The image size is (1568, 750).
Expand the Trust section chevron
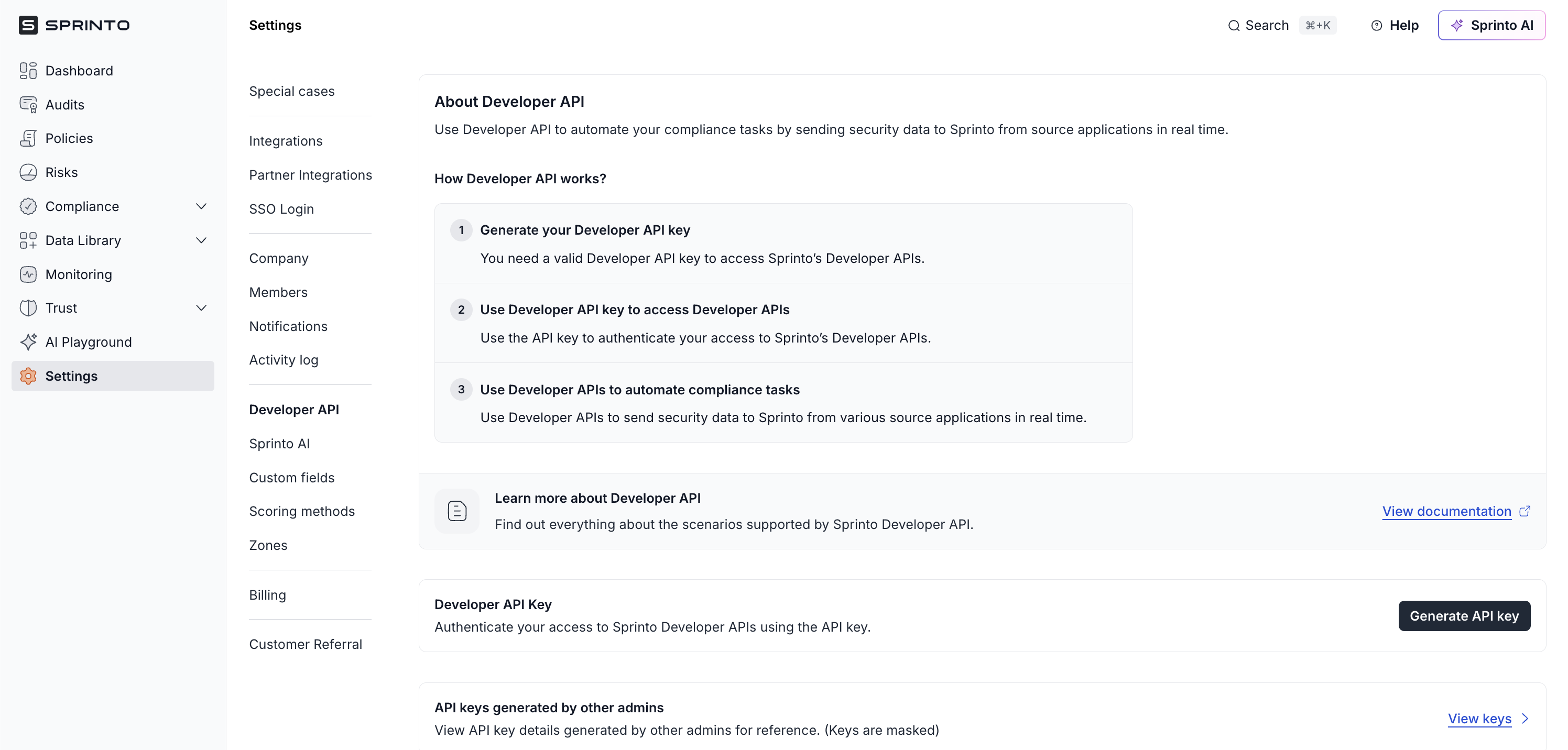201,308
